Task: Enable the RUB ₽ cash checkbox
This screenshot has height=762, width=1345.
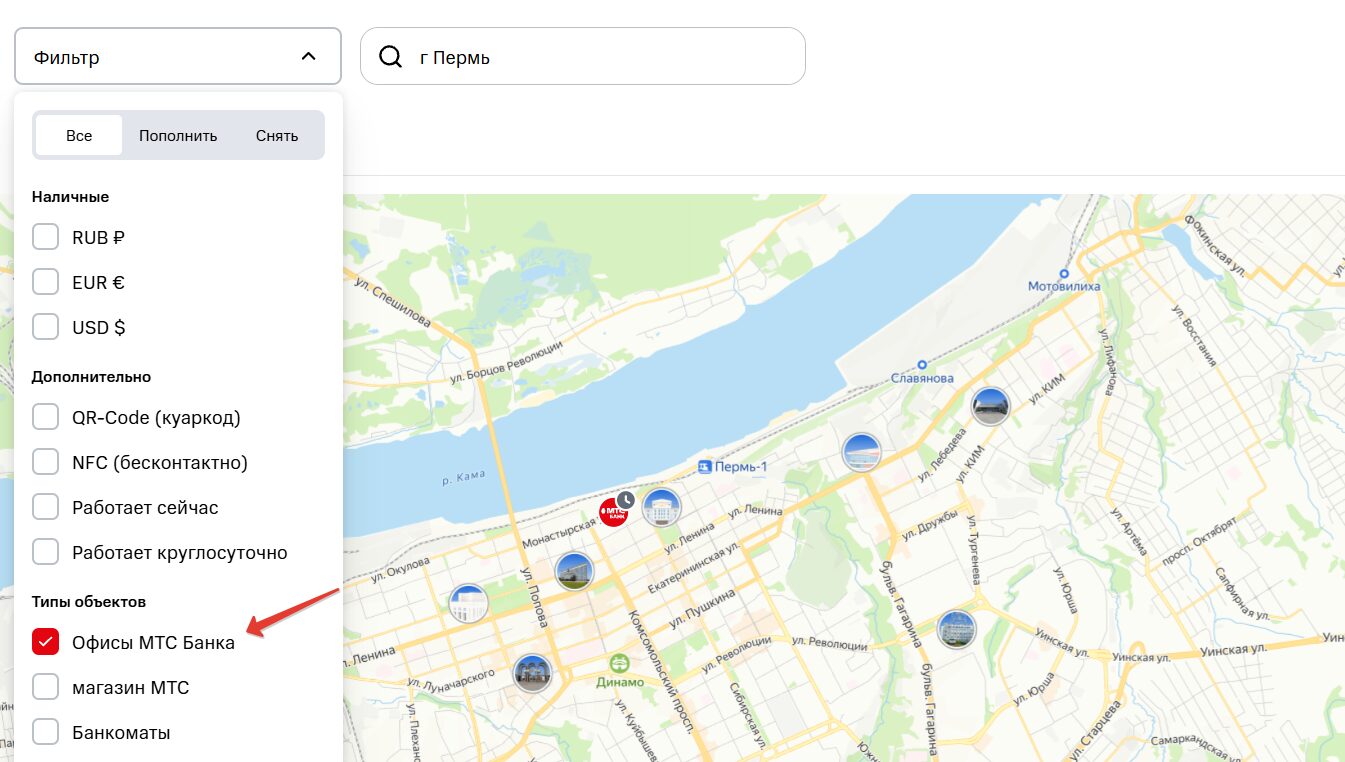Action: click(46, 238)
